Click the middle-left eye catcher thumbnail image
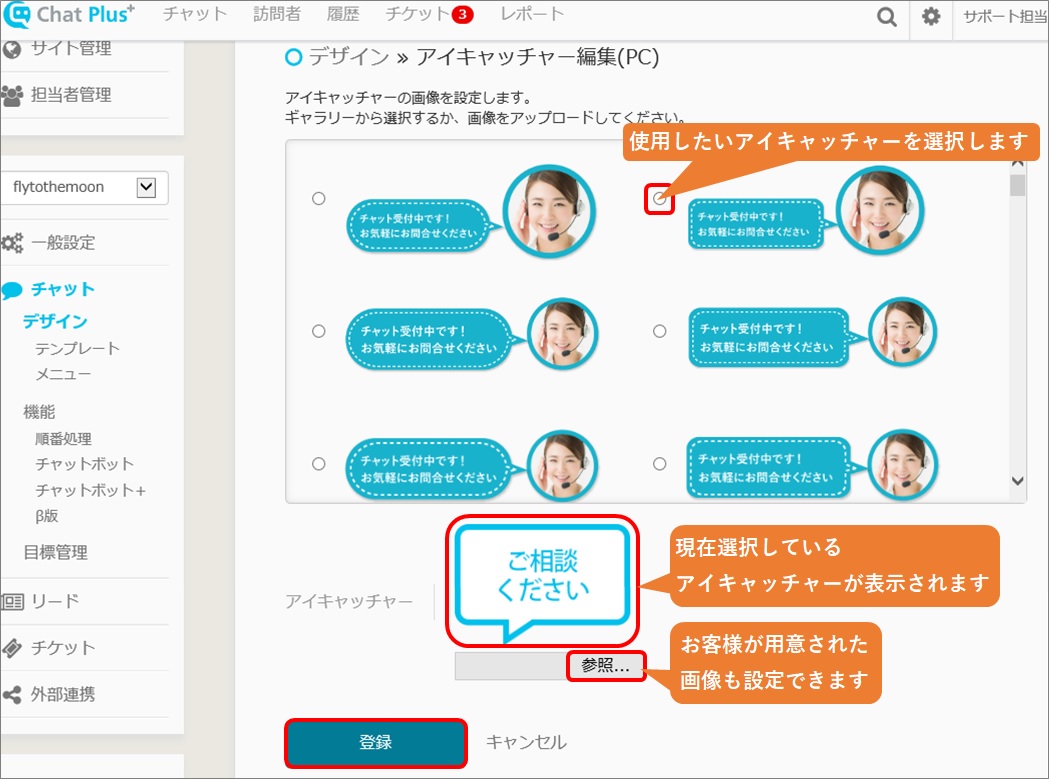 (x=472, y=335)
